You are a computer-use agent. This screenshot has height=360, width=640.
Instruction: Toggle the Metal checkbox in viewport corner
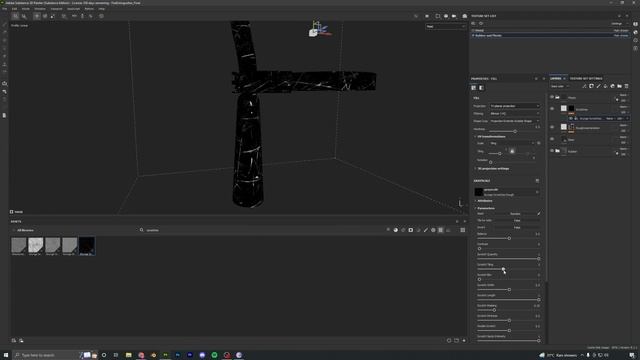11,212
